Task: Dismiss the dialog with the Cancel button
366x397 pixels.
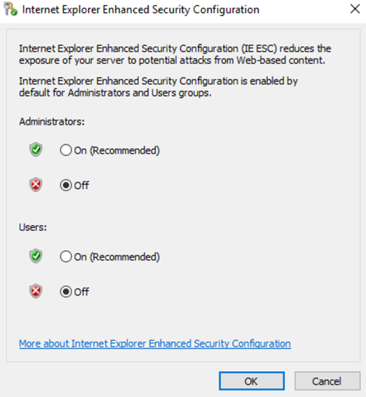Action: 327,381
